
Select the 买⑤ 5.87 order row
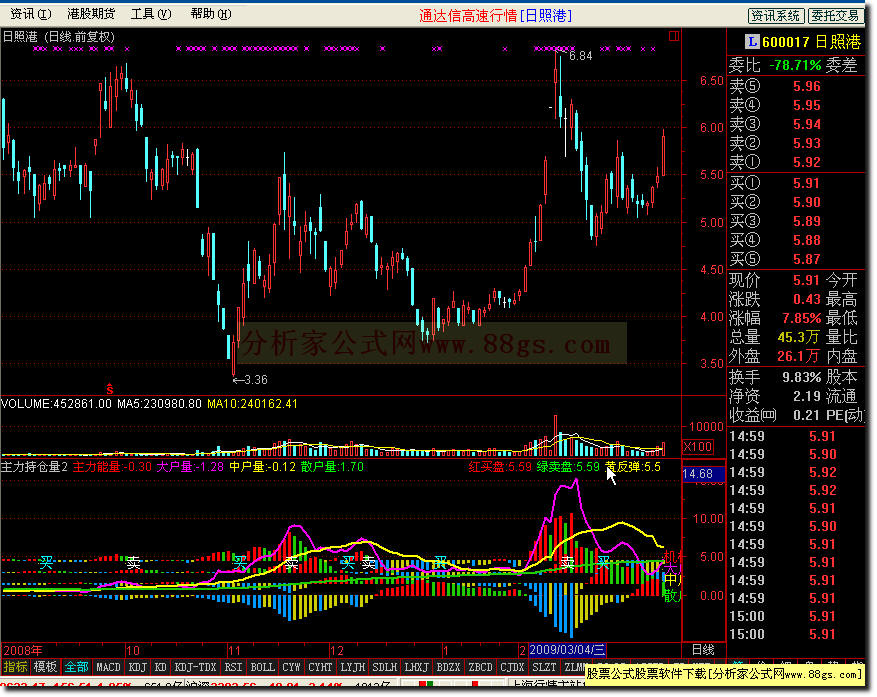795,259
